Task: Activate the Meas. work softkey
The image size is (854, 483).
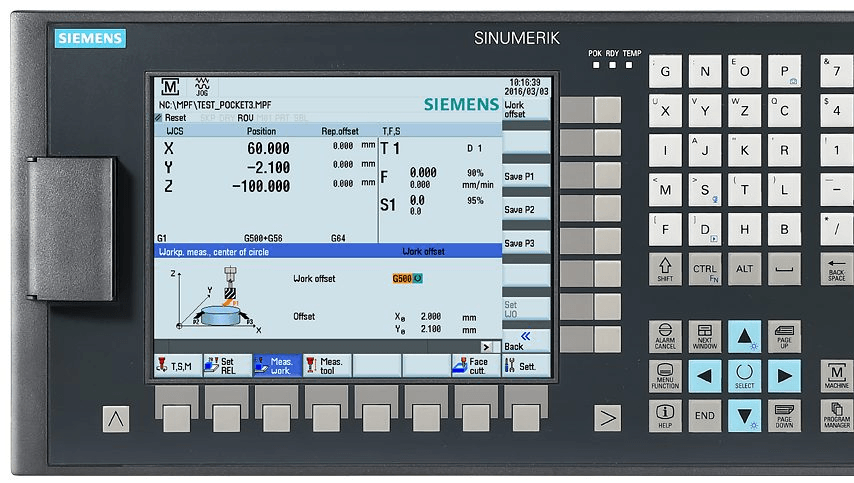Action: (277, 365)
